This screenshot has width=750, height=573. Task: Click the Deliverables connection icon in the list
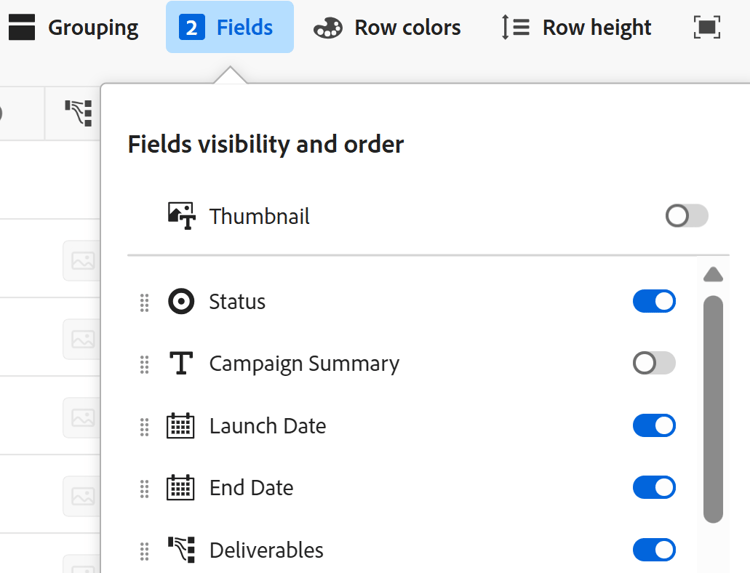(181, 550)
